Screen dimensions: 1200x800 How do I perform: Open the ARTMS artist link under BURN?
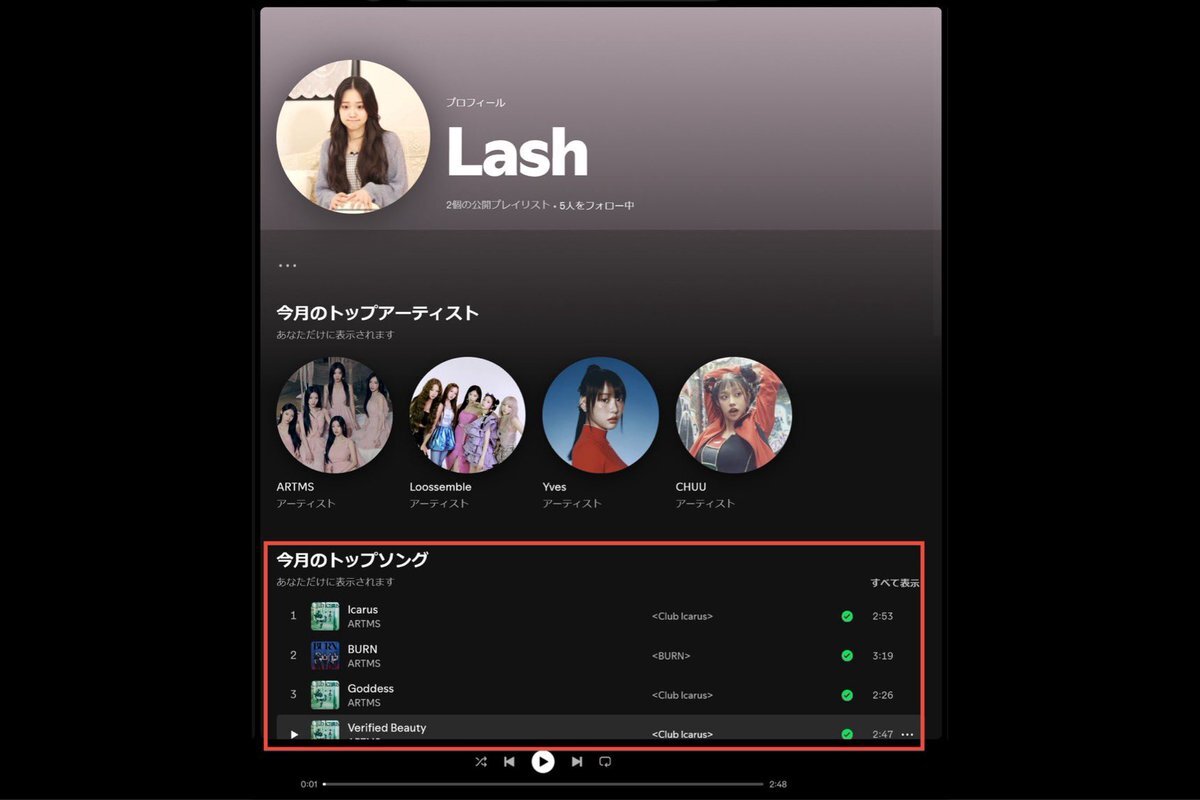coord(364,663)
